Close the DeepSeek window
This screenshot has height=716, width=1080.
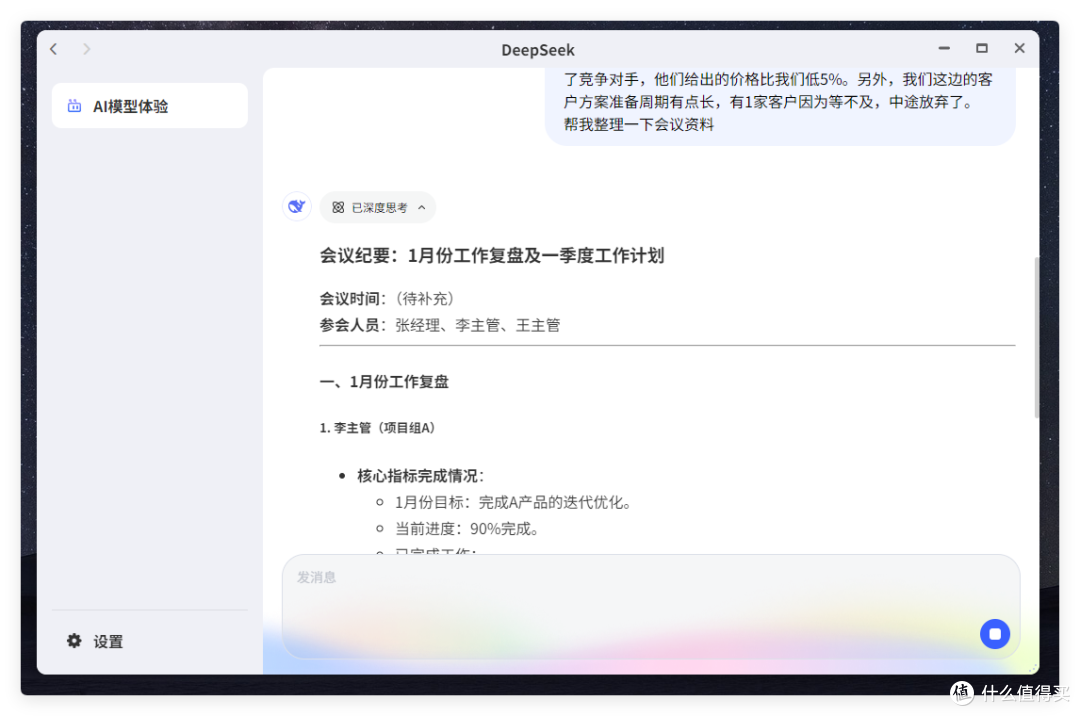coord(1019,48)
